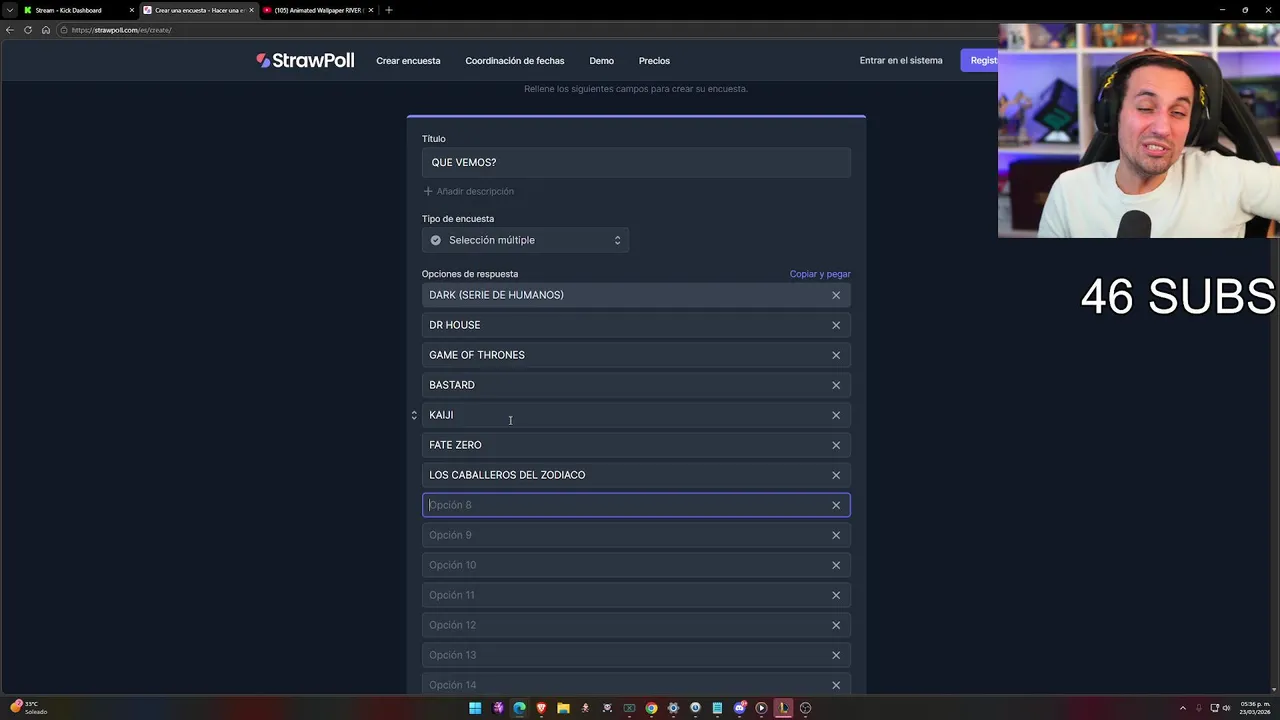Click the StrawPoll logo

click(305, 60)
